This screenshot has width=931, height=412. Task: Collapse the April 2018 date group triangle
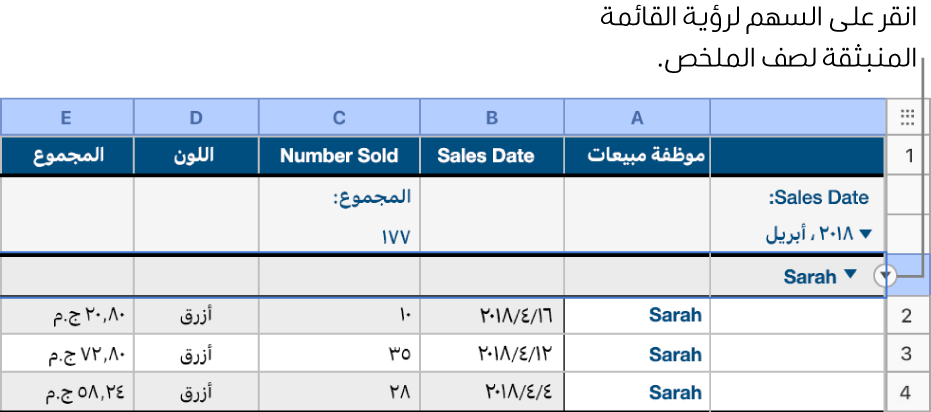[866, 233]
